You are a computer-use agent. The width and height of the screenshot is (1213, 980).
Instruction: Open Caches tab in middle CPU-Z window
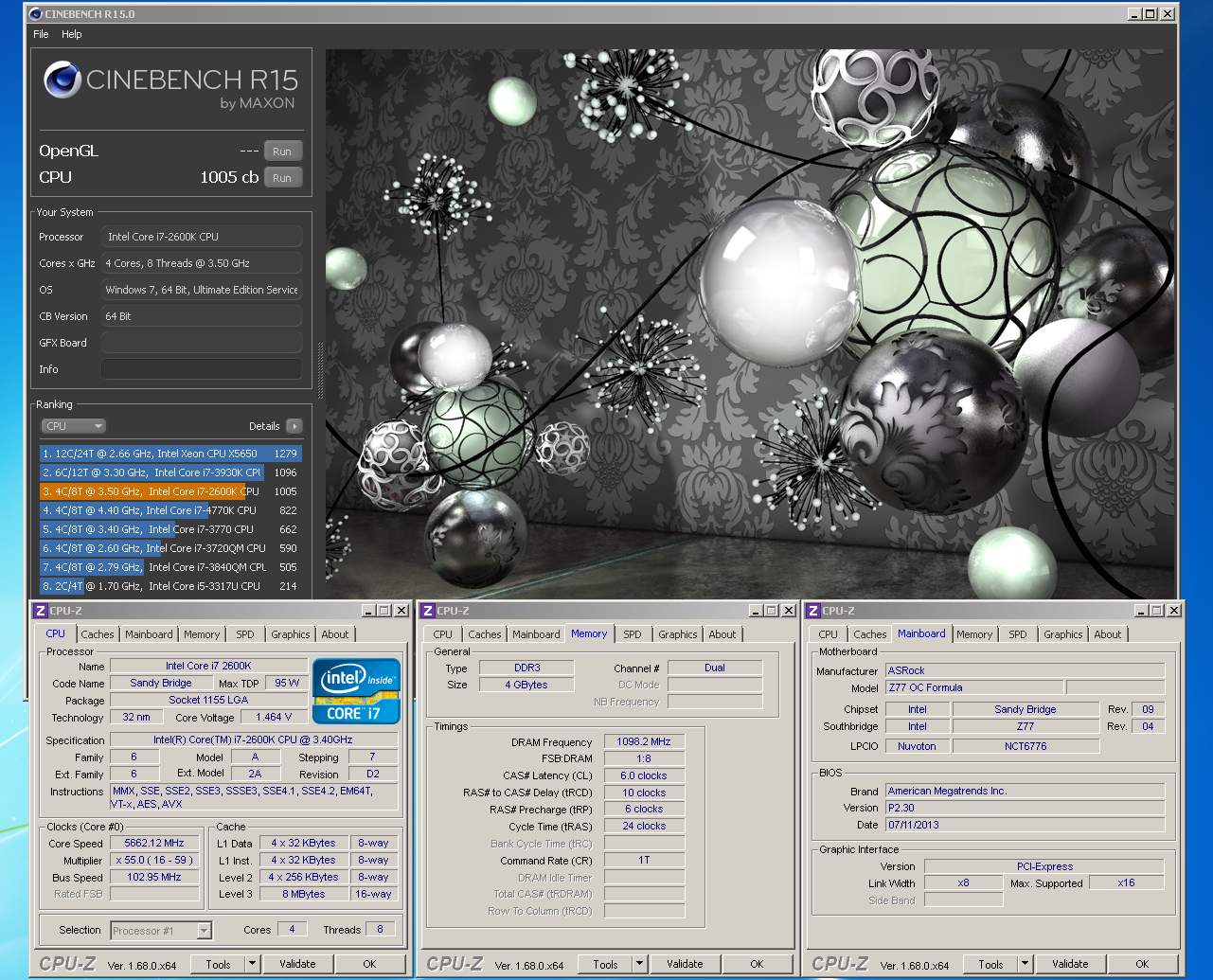click(485, 634)
